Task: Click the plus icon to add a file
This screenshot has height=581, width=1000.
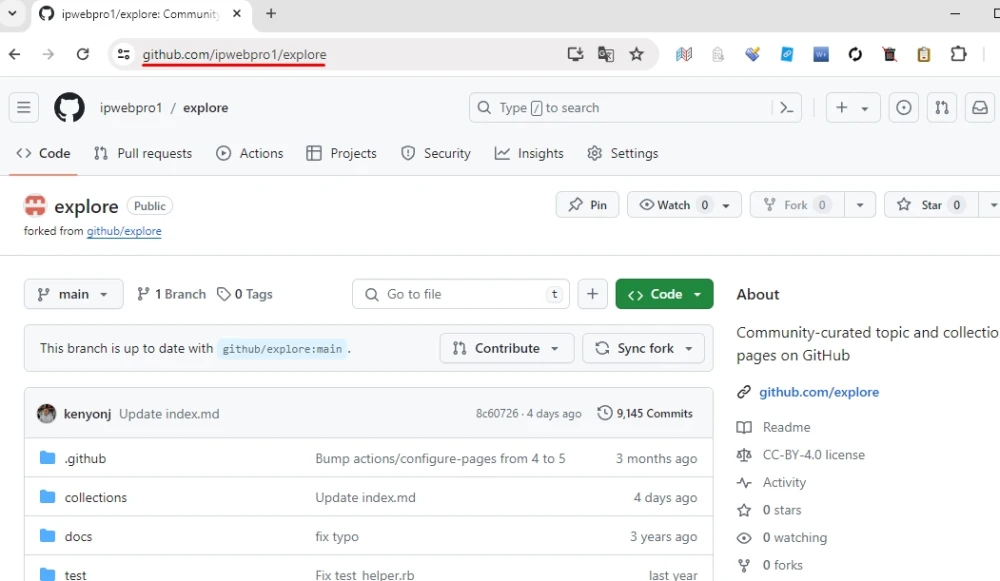Action: (x=592, y=294)
